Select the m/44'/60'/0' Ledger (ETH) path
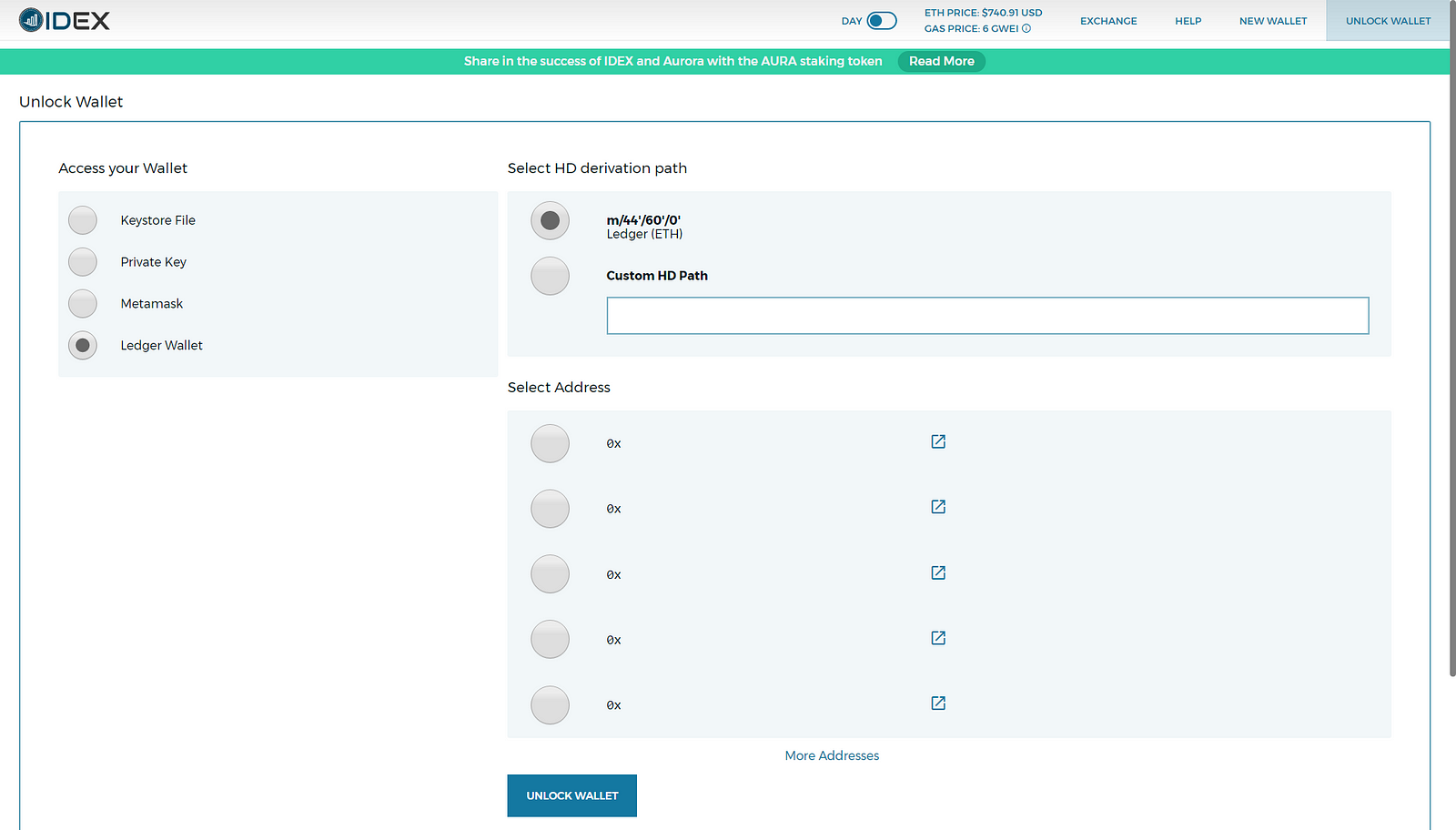 [551, 221]
